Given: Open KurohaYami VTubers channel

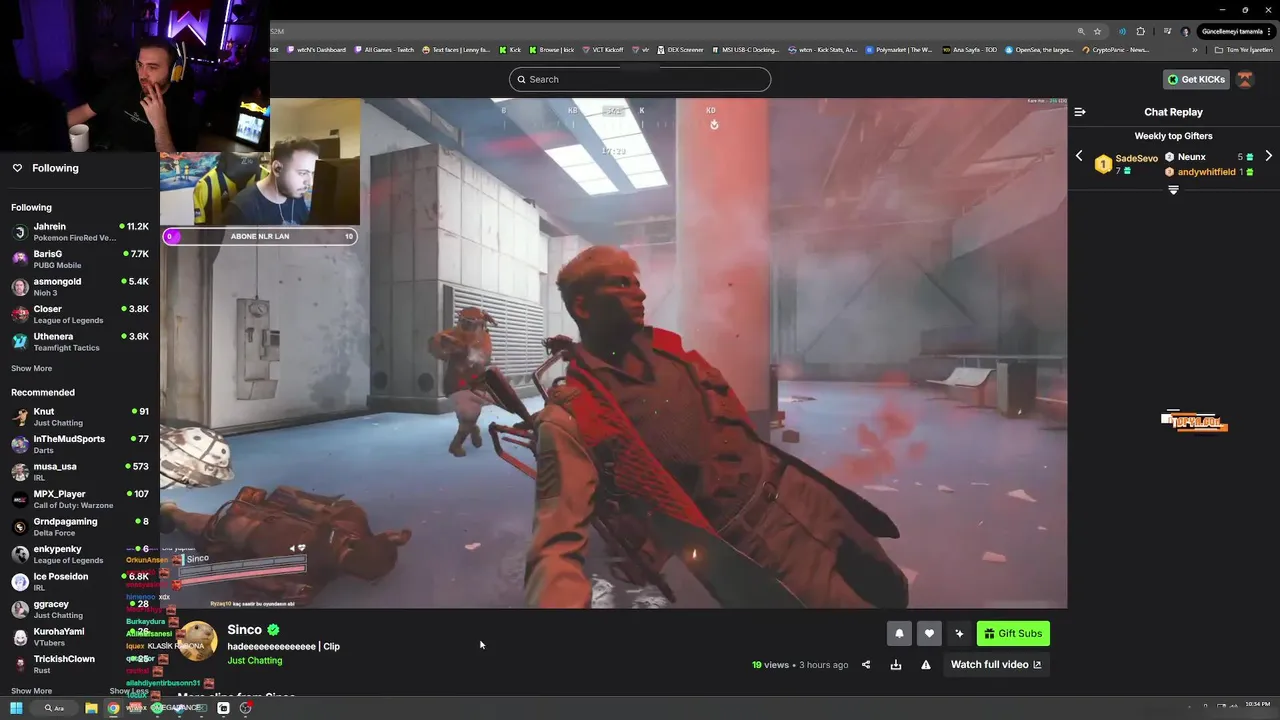Looking at the screenshot, I should point(80,637).
